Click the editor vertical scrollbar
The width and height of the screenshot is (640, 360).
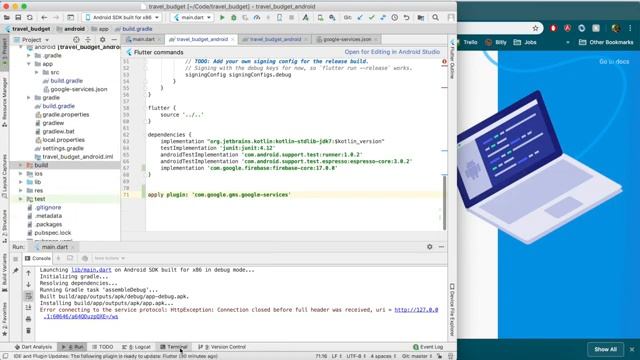tap(444, 203)
